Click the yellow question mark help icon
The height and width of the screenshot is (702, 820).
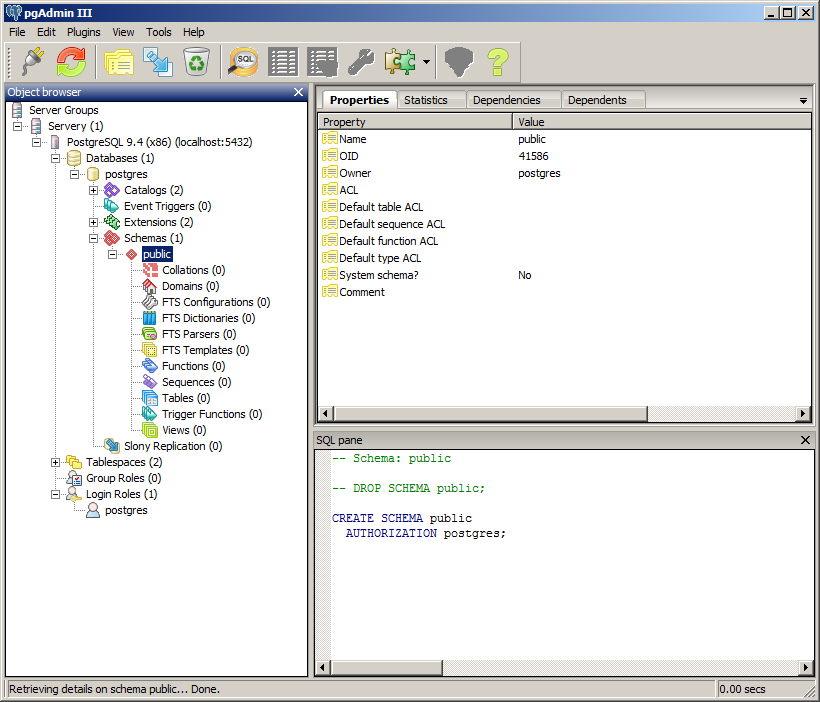[x=498, y=62]
